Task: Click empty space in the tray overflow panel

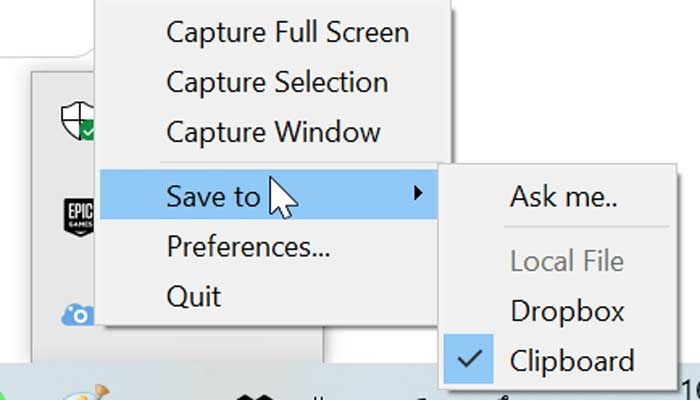Action: 200,345
